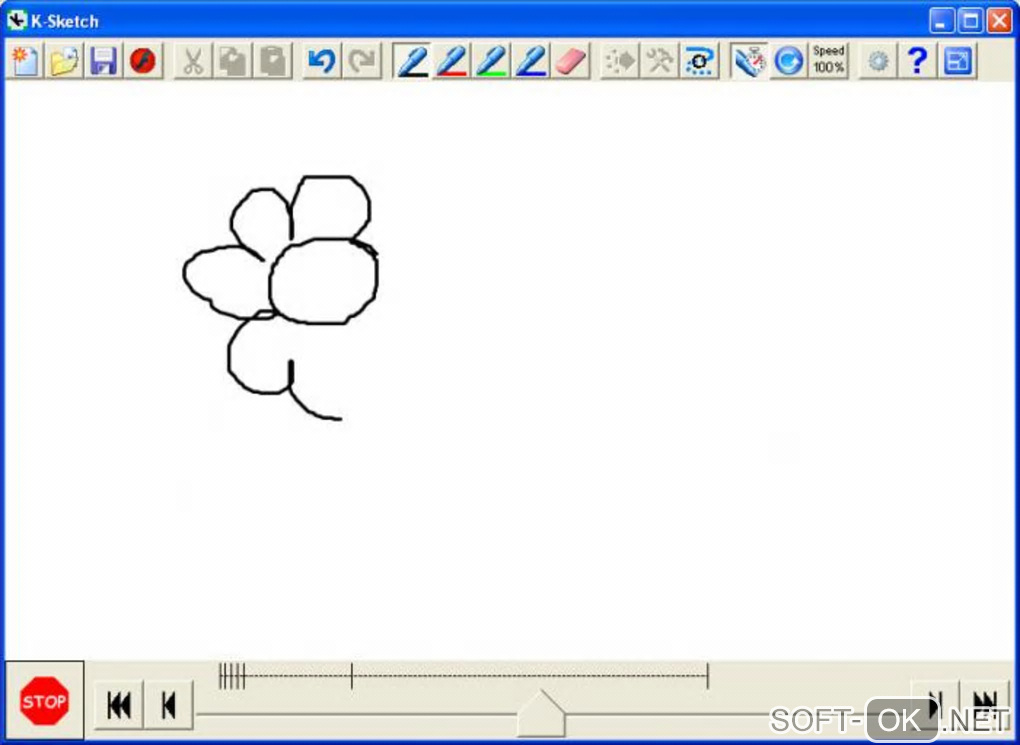Select the green pen
Viewport: 1020px width, 745px height.
click(491, 62)
